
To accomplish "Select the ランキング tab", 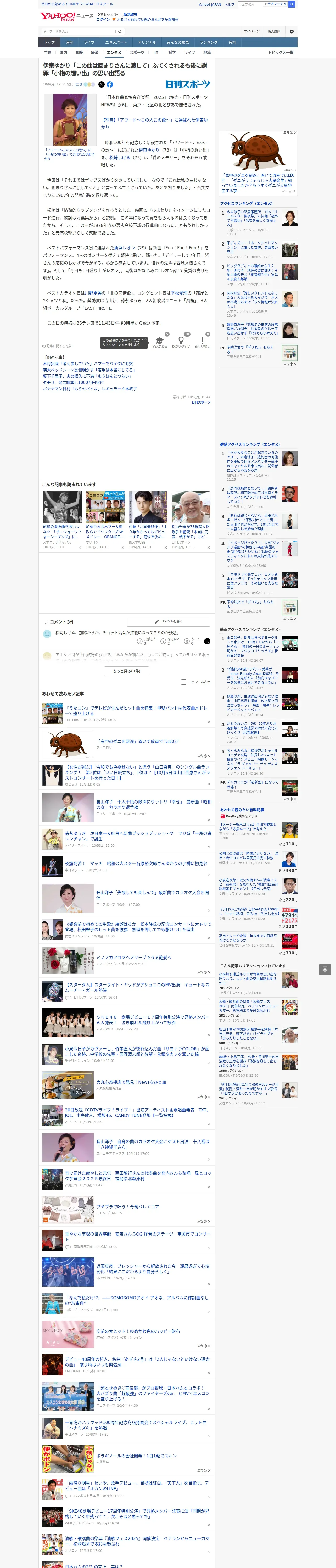I will pos(209,43).
